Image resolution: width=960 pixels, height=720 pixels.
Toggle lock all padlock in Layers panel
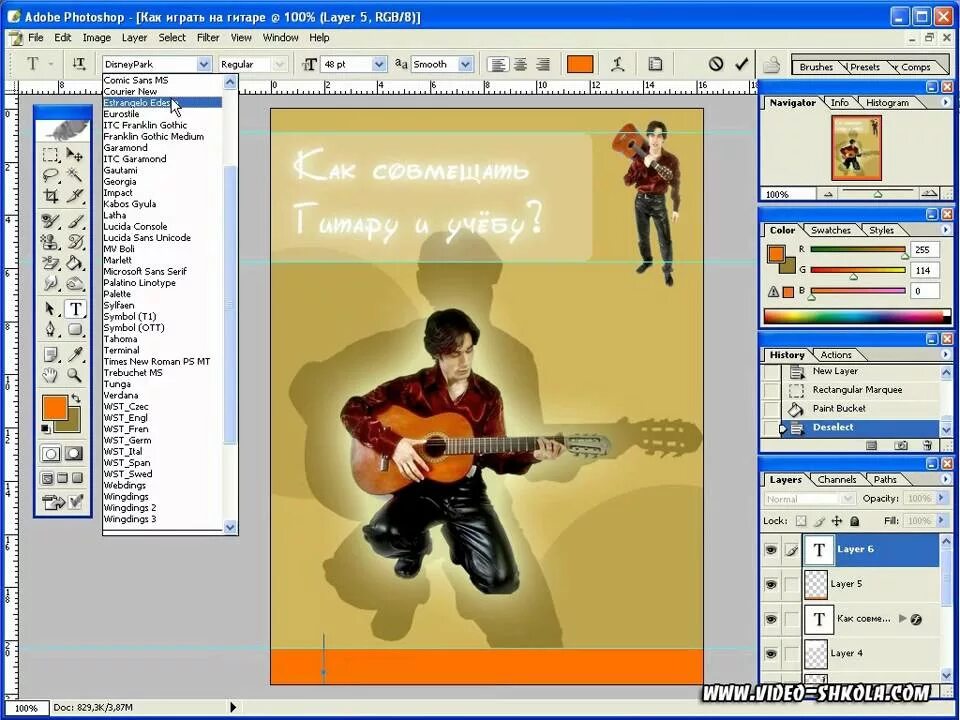pos(855,521)
